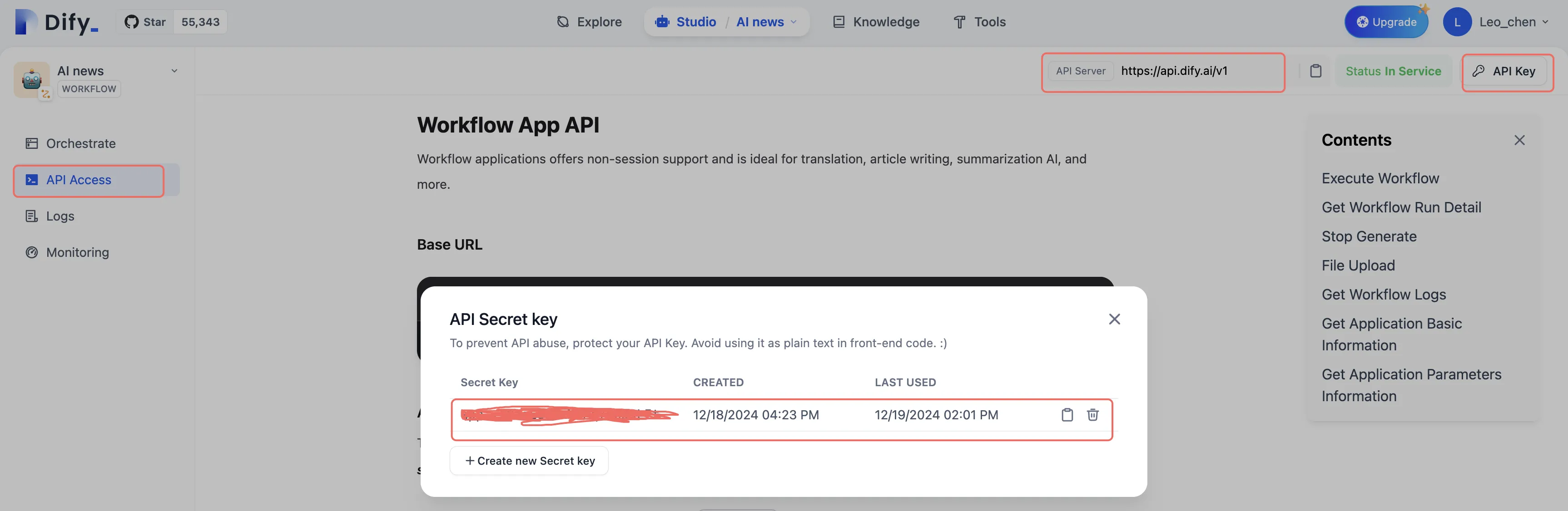Image resolution: width=1568 pixels, height=511 pixels.
Task: Delete the secret key via trash icon
Action: click(1092, 415)
